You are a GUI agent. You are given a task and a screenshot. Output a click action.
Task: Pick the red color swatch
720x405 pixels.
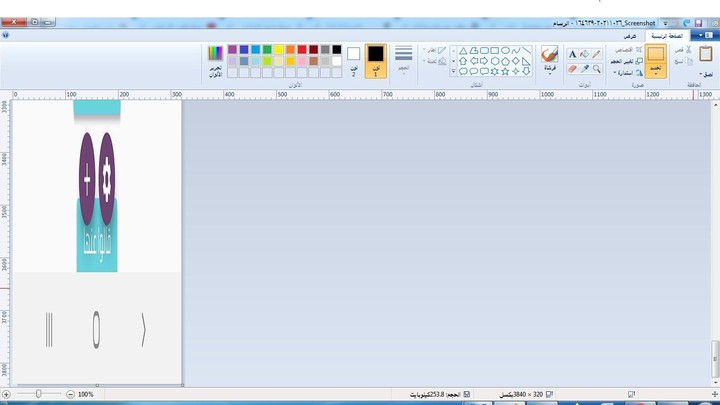point(302,50)
